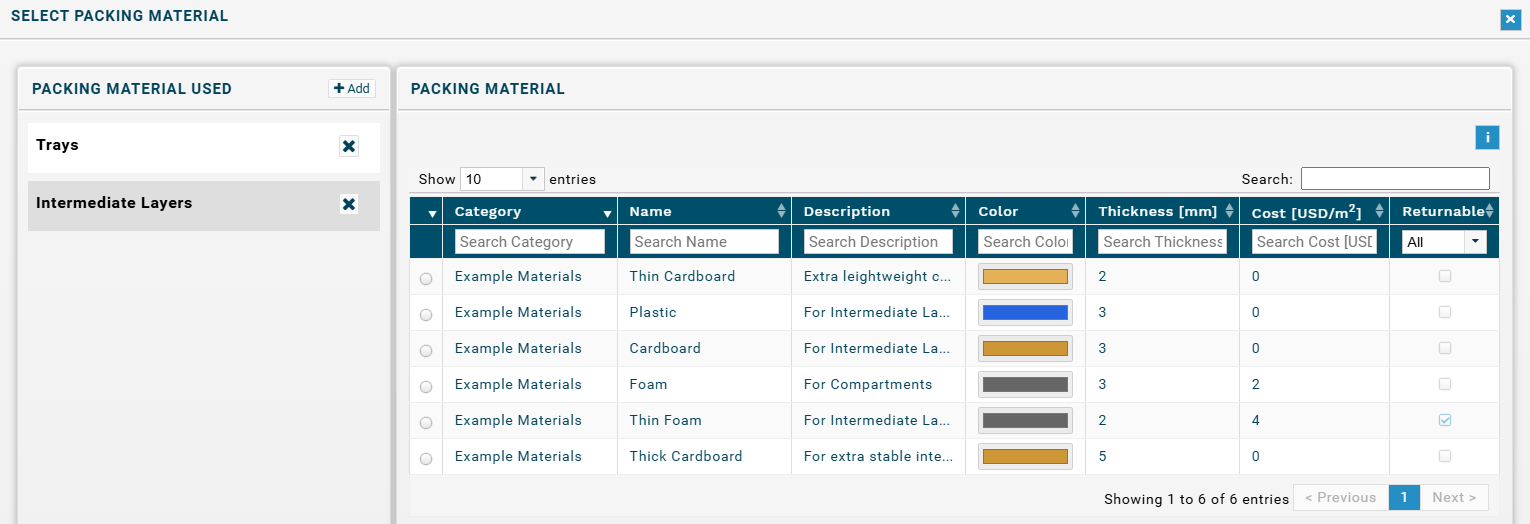Viewport: 1530px width, 524px height.
Task: Toggle Returnable checkbox for Thin Cardboard
Action: pos(1445,276)
